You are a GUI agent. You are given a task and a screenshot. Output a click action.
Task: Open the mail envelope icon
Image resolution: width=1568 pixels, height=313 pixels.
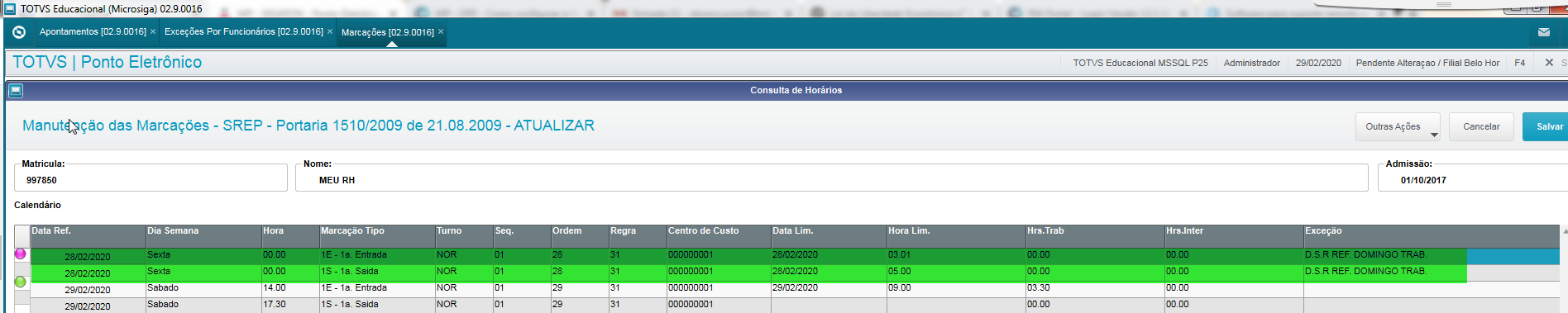[x=1543, y=32]
